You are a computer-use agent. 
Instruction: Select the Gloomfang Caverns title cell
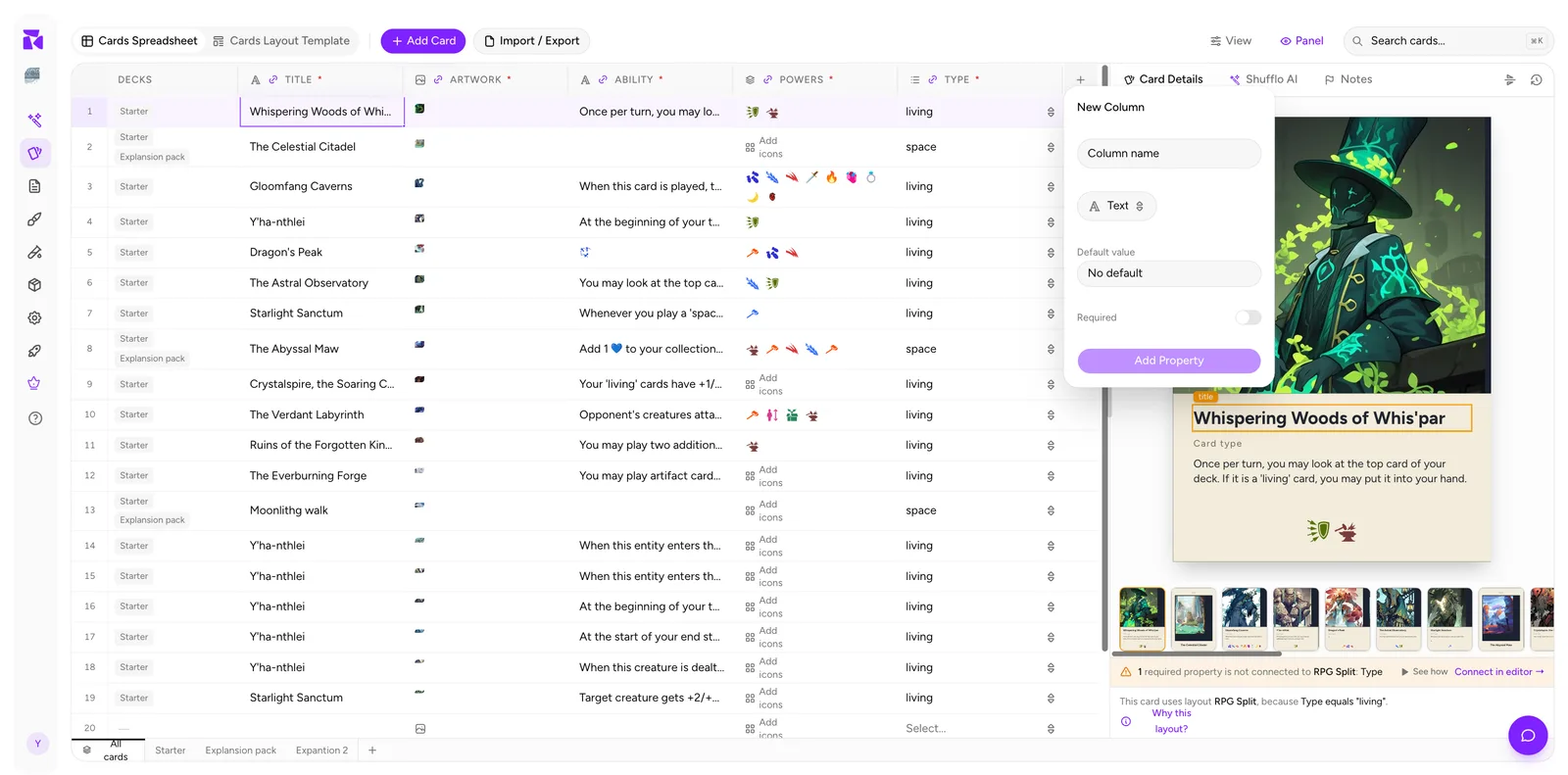[321, 186]
